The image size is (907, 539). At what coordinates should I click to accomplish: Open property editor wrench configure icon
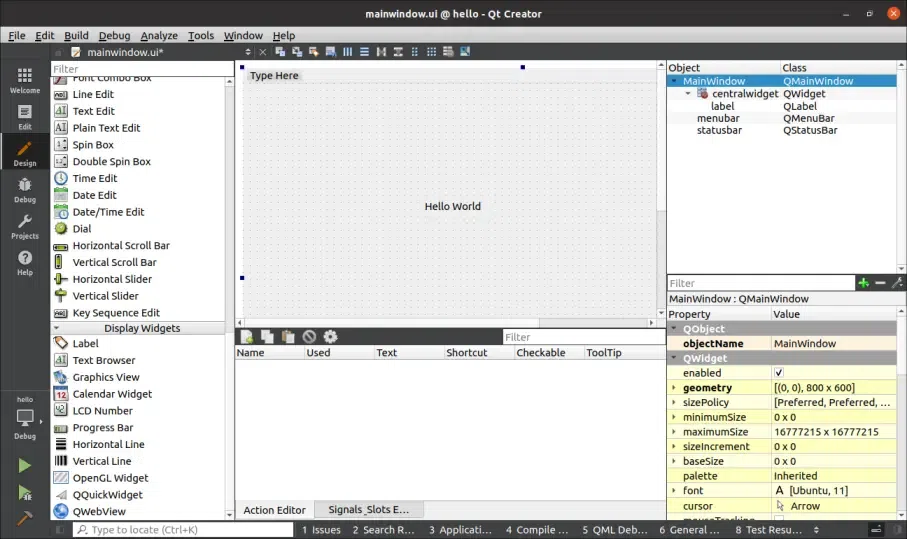897,283
